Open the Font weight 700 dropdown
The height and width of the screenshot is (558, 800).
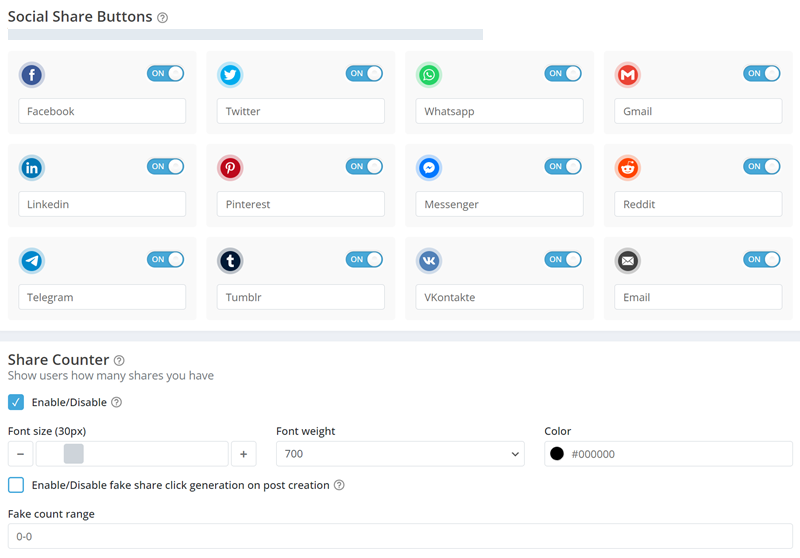[x=400, y=453]
